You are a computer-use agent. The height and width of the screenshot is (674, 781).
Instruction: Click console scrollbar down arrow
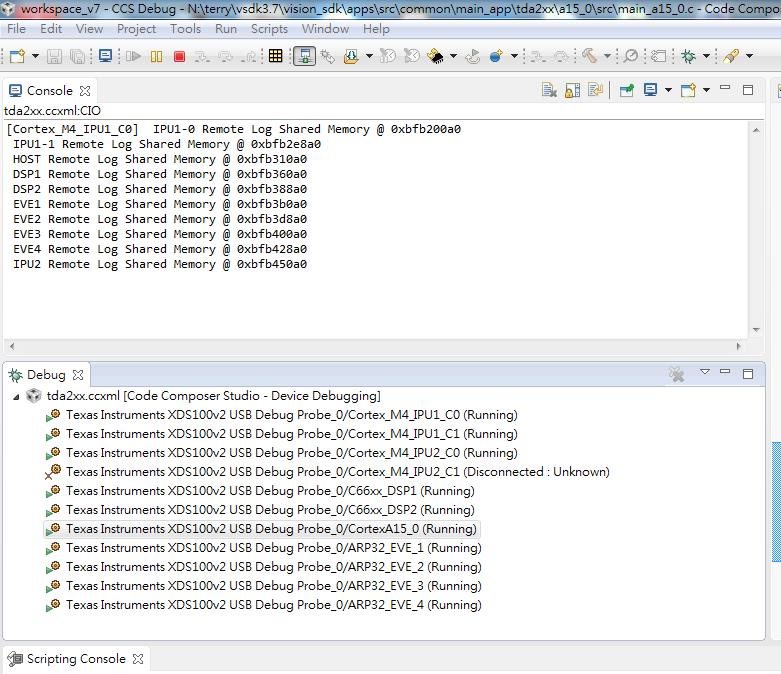[x=756, y=330]
